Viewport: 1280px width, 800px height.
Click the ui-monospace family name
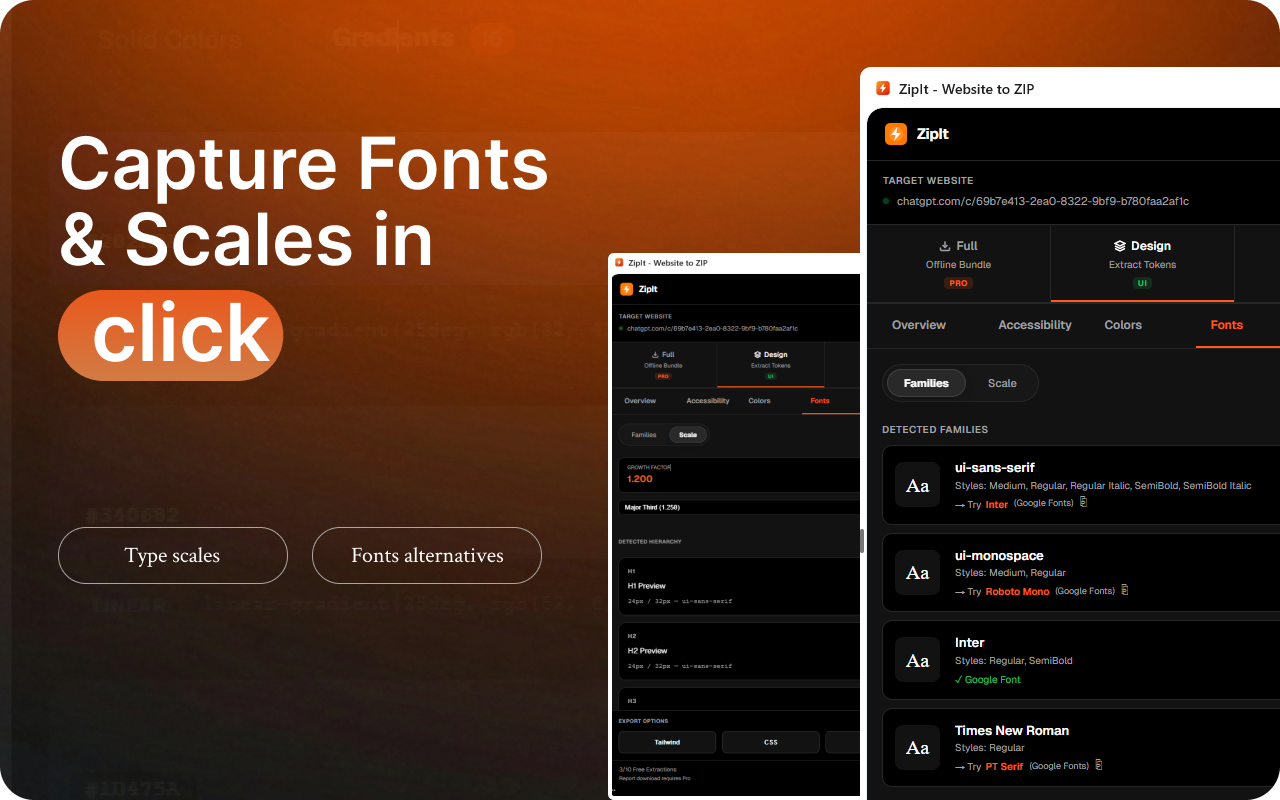click(x=999, y=555)
